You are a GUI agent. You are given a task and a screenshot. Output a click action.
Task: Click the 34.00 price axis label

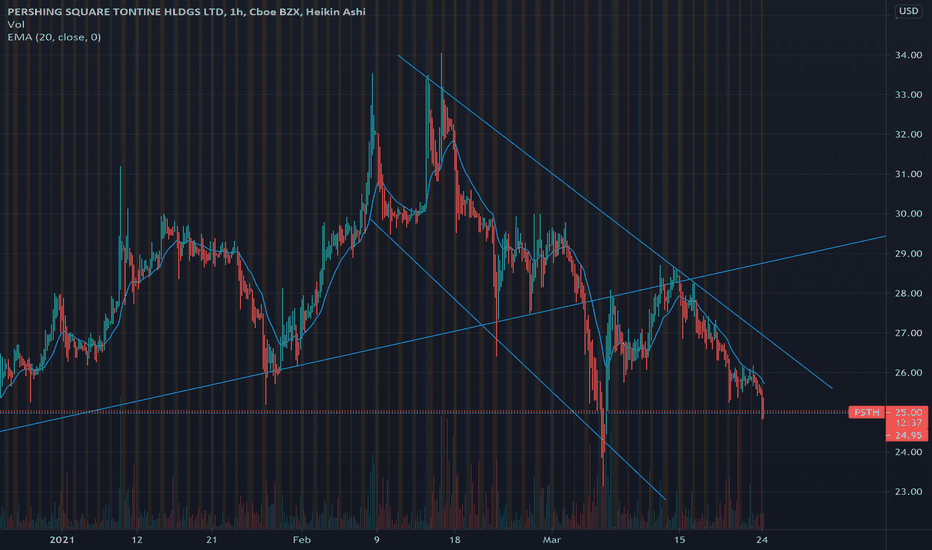coord(908,55)
